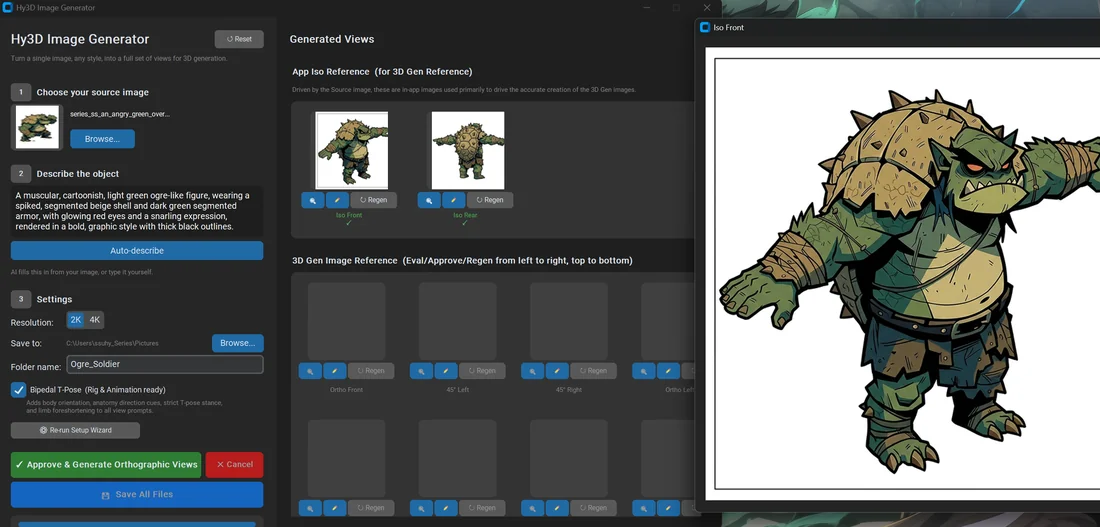Regen the 45° Left view
The image size is (1100, 527).
482,371
